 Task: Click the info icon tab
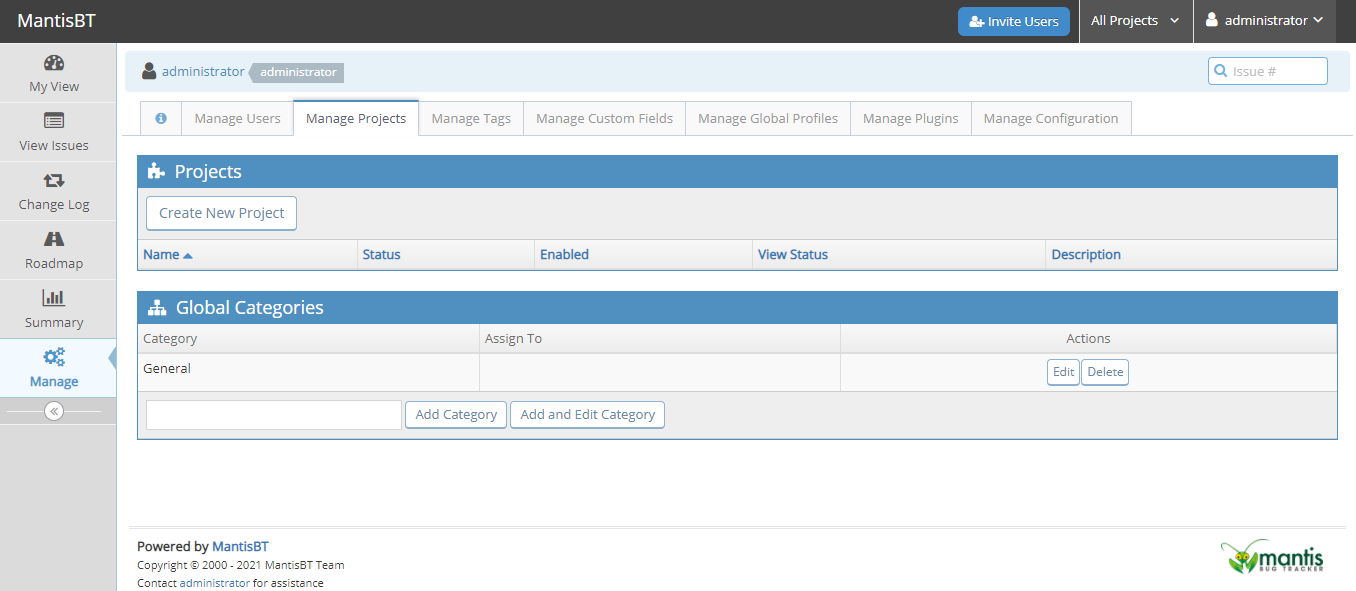click(x=160, y=118)
